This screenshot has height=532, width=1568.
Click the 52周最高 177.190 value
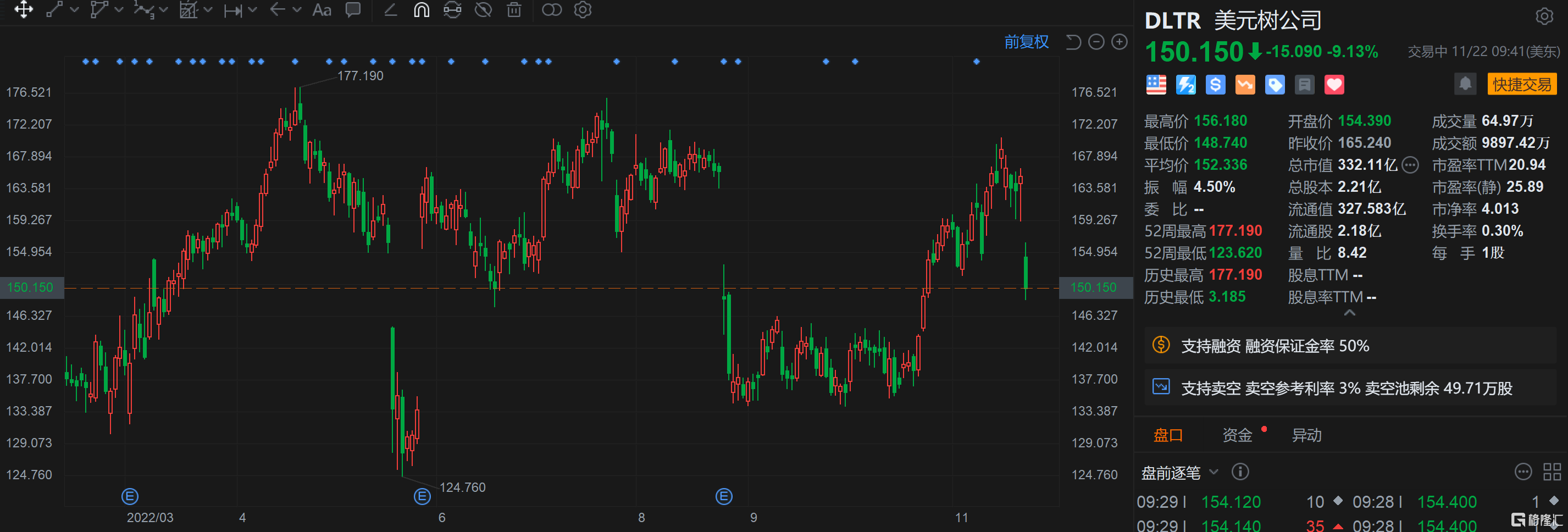[x=1235, y=231]
